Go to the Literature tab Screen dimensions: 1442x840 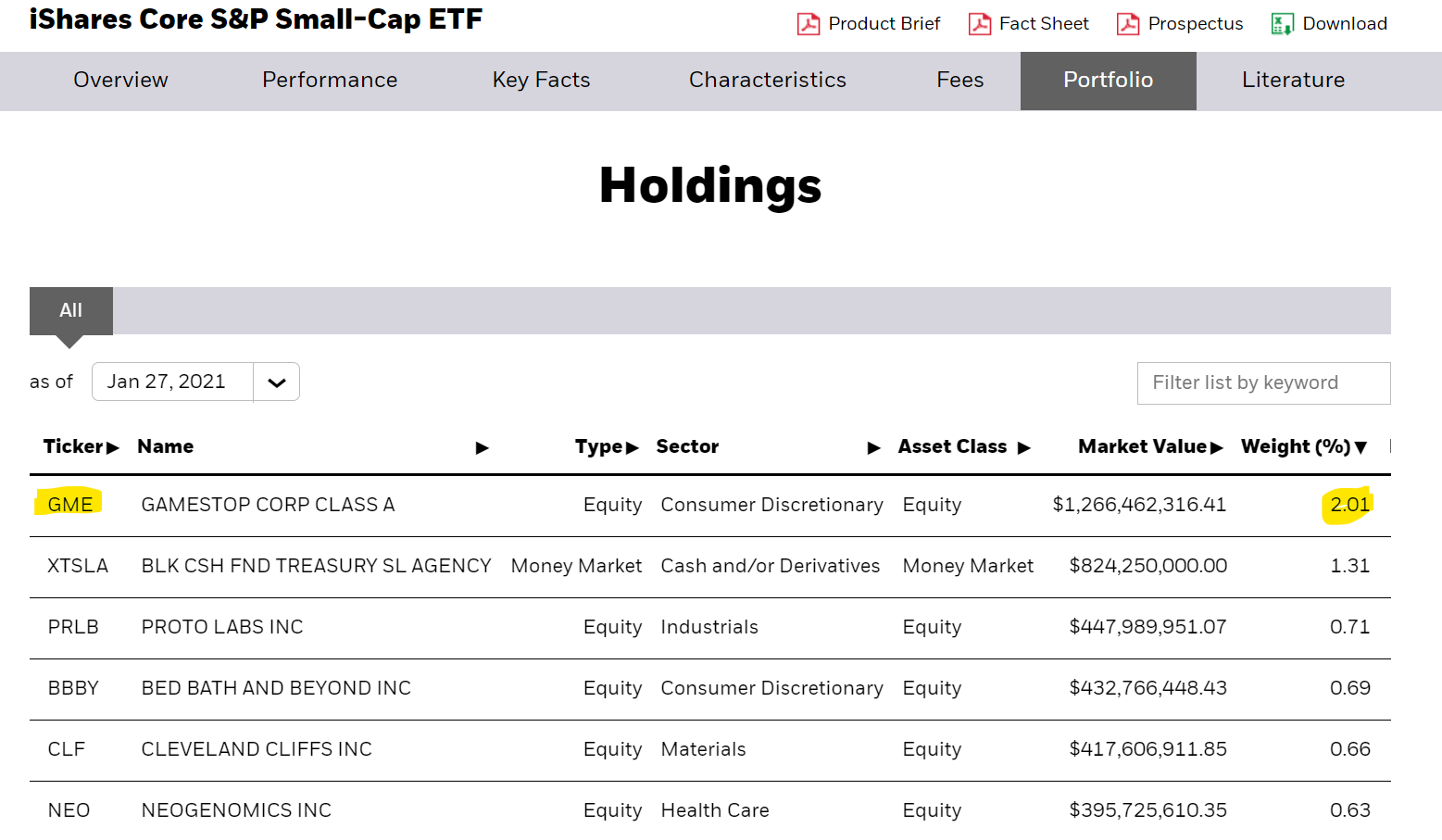click(x=1293, y=81)
